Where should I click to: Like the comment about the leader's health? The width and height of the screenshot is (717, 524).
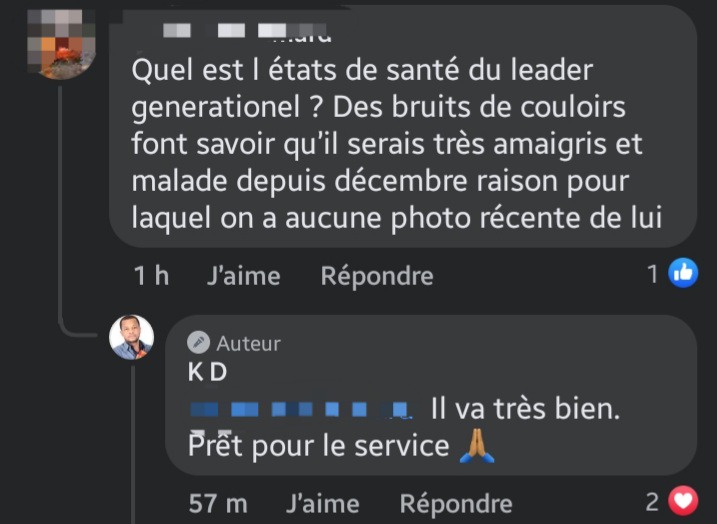243,275
